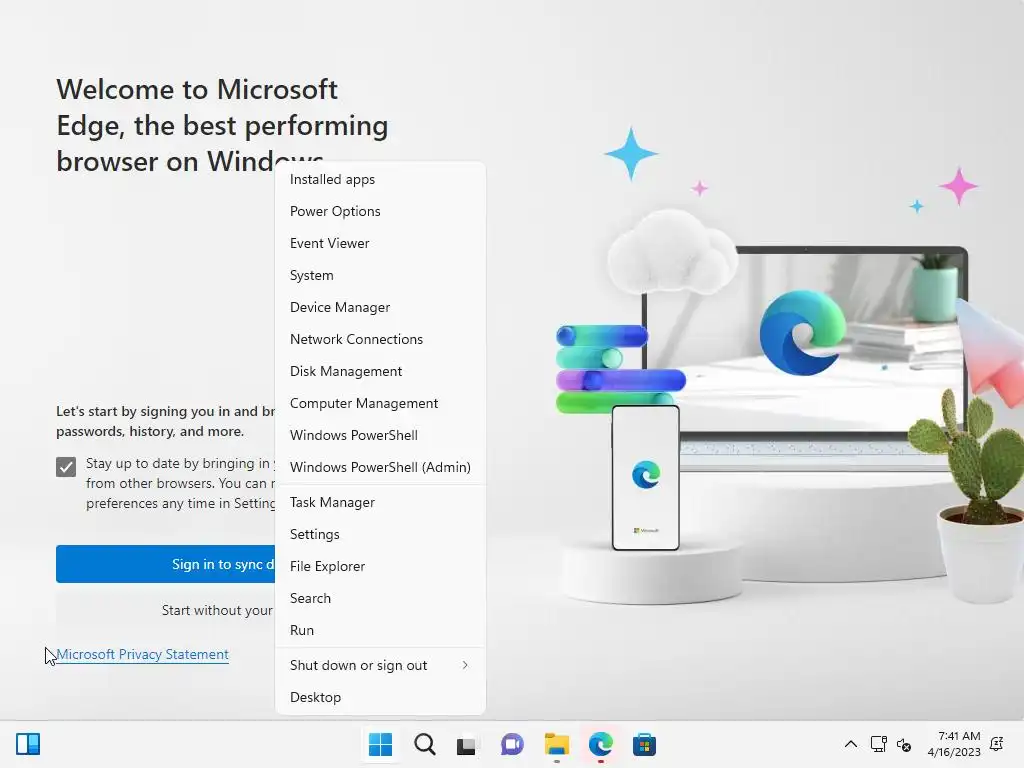Show hidden icons chevron in system tray
1024x768 pixels.
coord(850,744)
